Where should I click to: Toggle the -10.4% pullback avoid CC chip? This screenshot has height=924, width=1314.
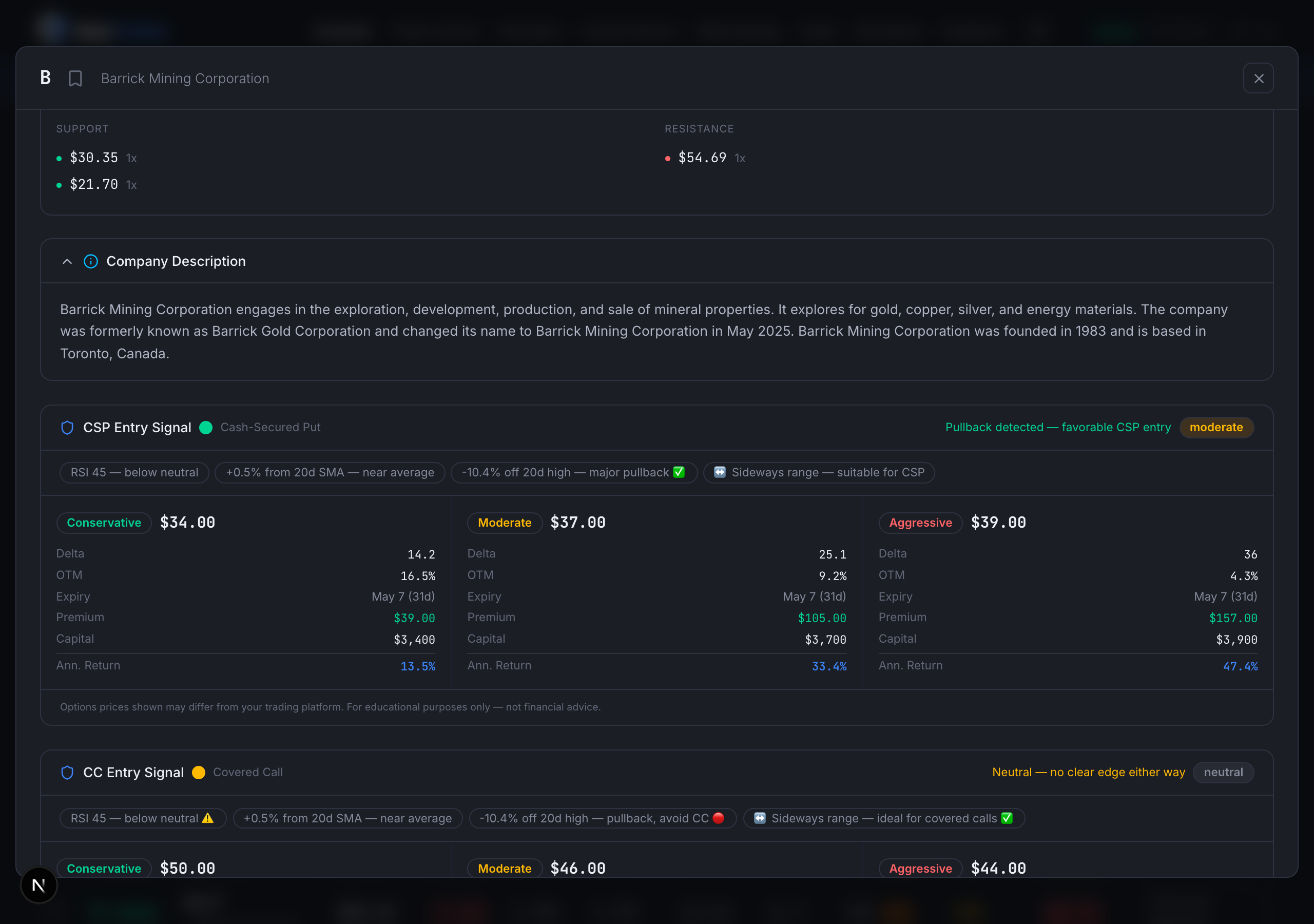[x=602, y=818]
